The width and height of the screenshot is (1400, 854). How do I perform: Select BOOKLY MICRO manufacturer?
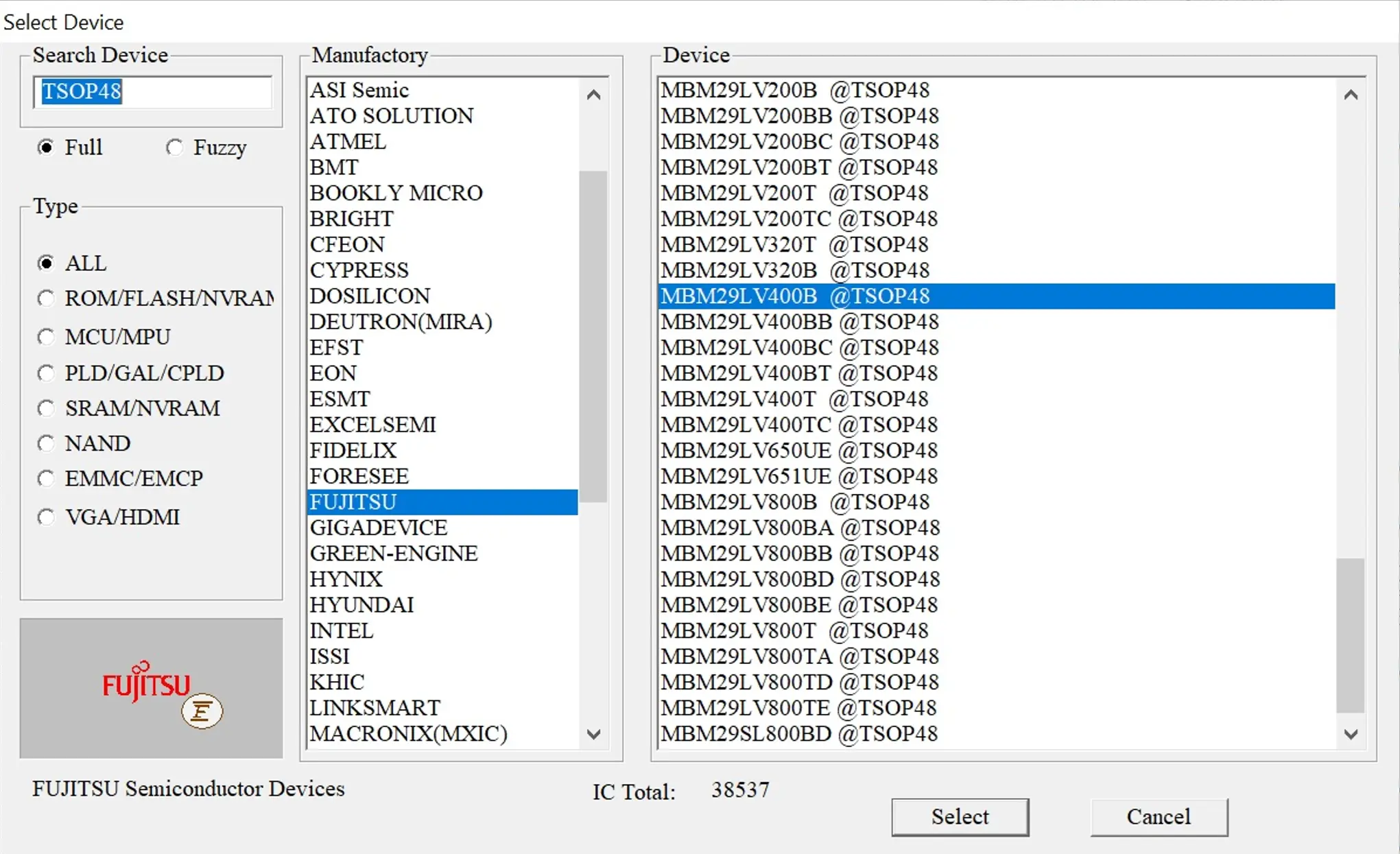(x=442, y=193)
